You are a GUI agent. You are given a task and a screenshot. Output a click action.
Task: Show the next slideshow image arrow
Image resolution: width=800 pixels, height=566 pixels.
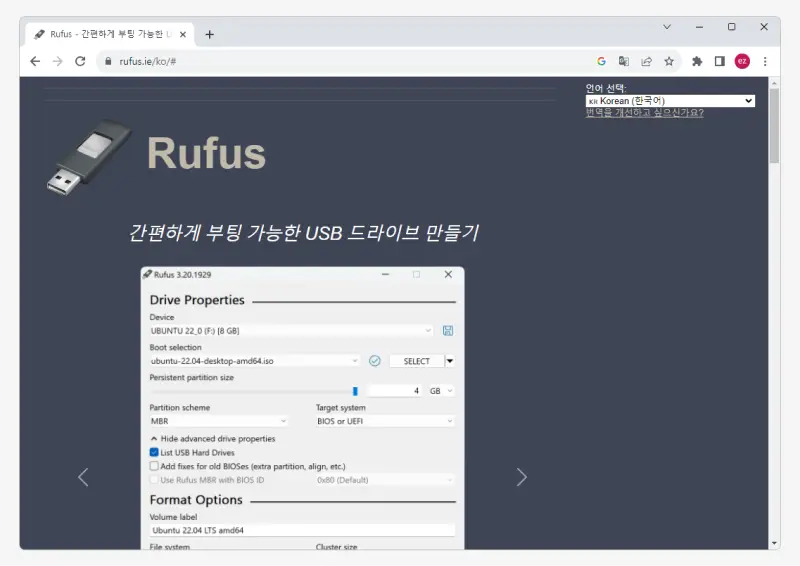(x=521, y=477)
